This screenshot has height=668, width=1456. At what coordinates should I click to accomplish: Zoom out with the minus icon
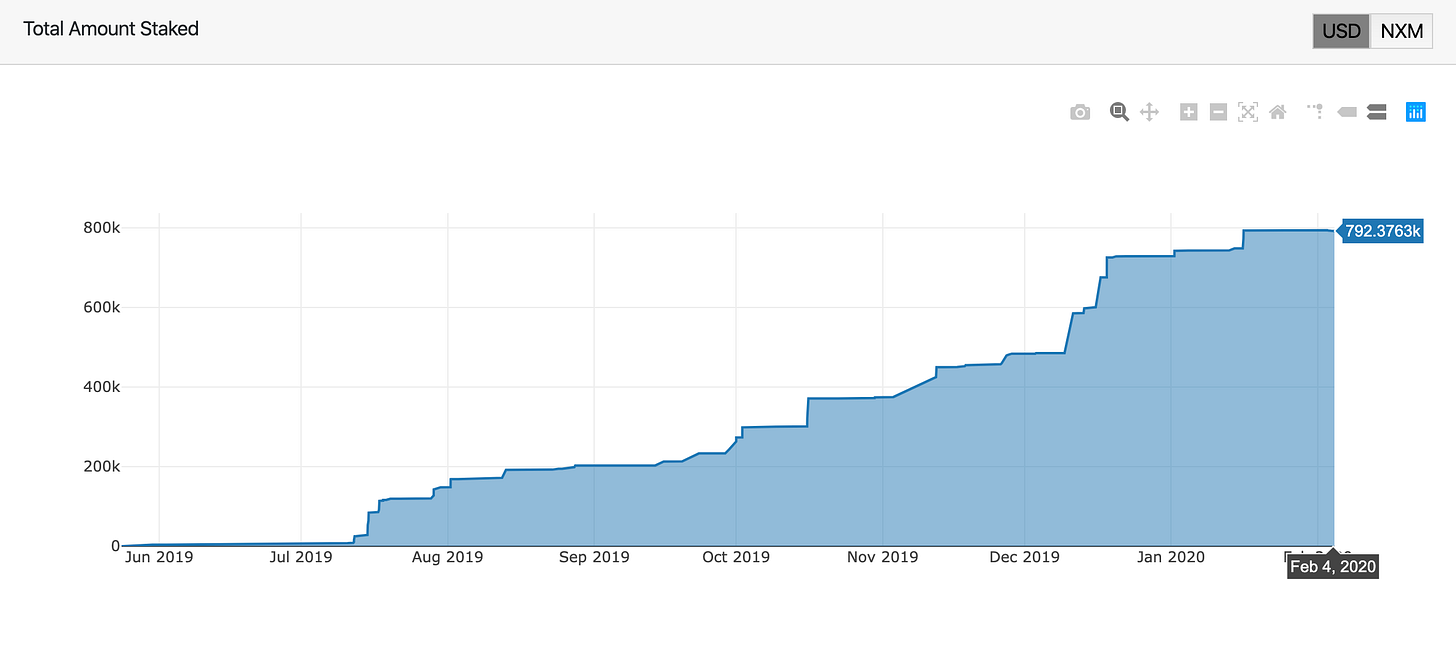click(1218, 113)
